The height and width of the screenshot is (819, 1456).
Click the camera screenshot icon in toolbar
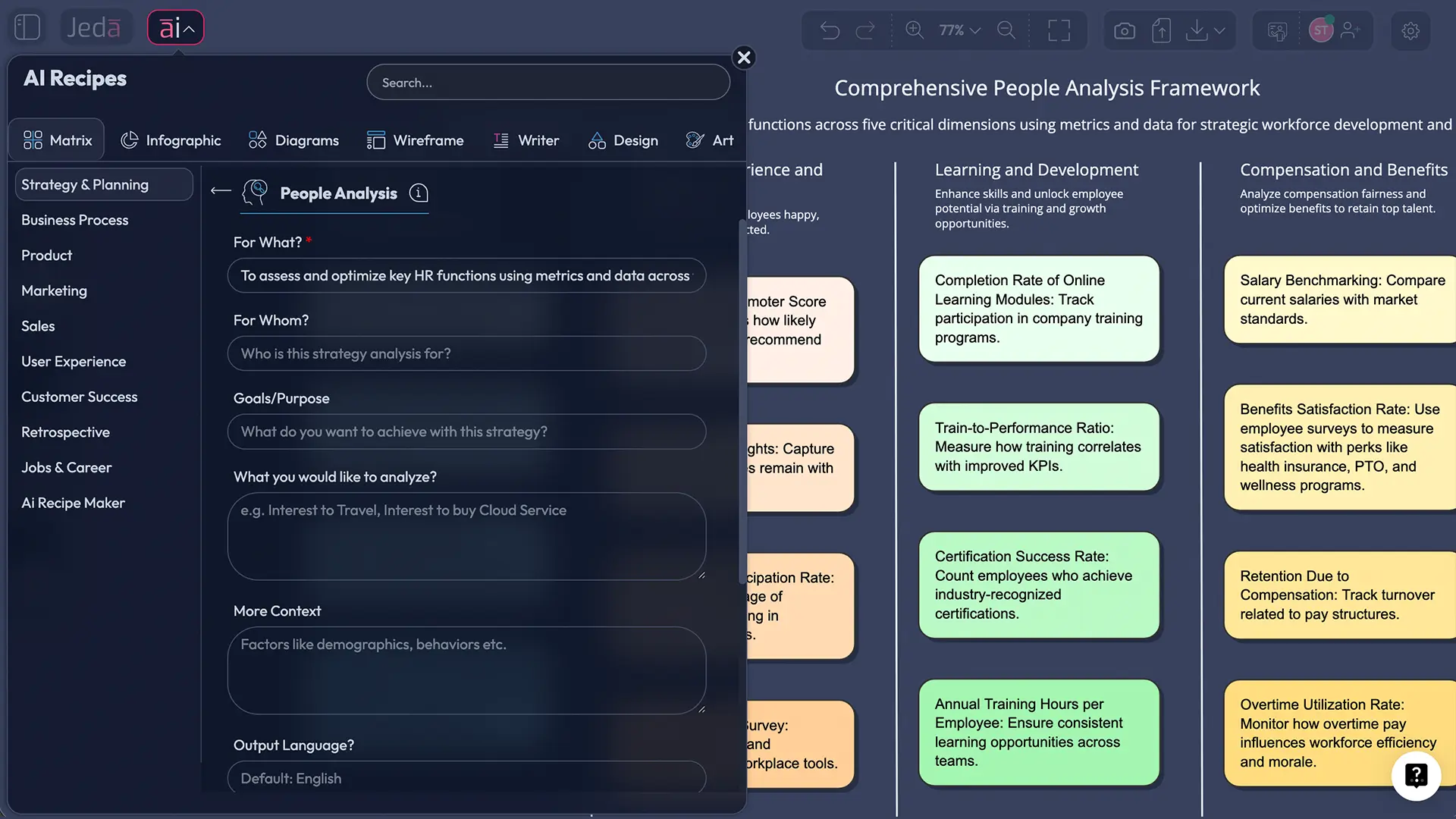click(1125, 30)
